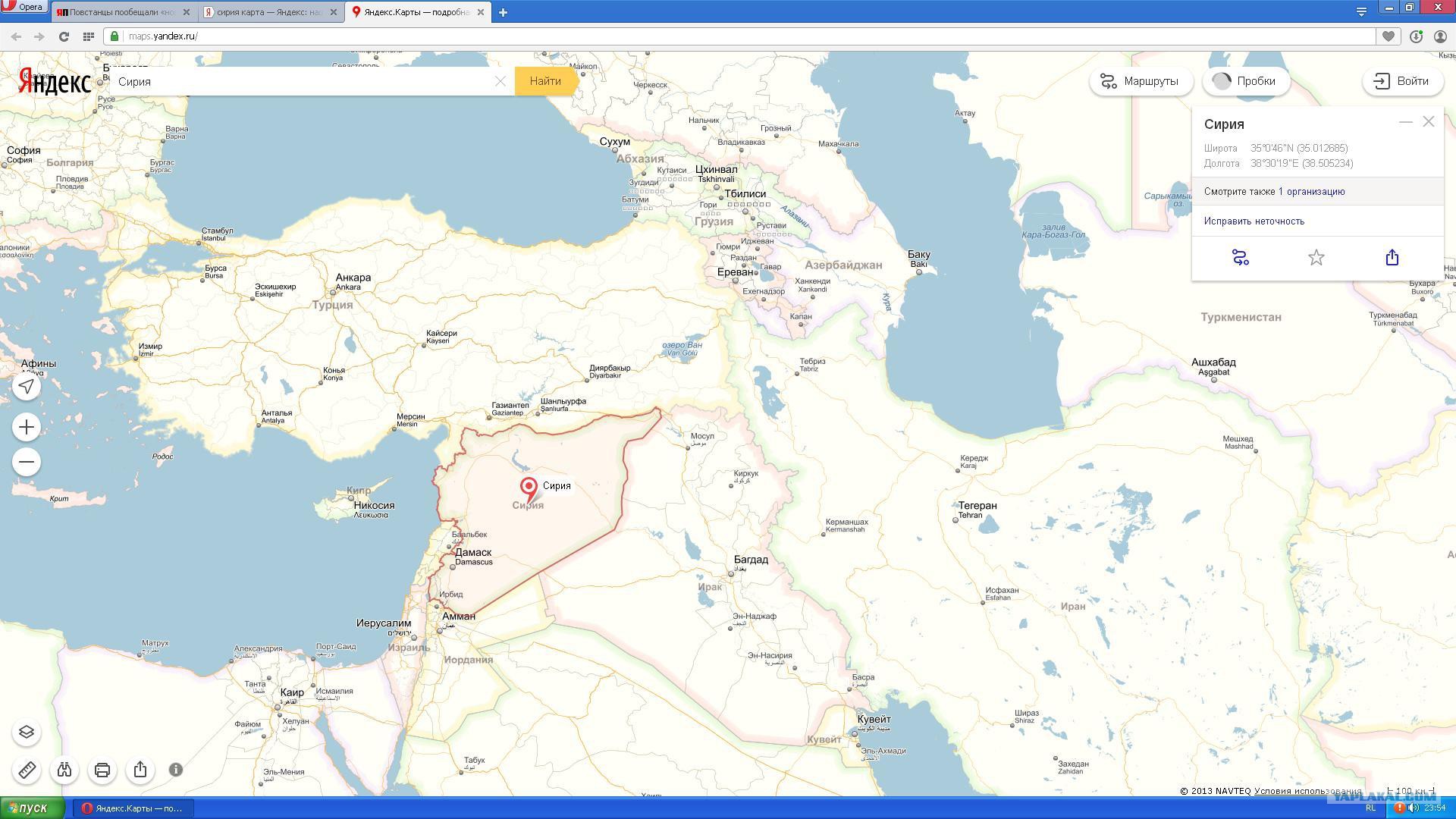The height and width of the screenshot is (819, 1456).
Task: Open the tab list menu icon
Action: [x=1361, y=11]
